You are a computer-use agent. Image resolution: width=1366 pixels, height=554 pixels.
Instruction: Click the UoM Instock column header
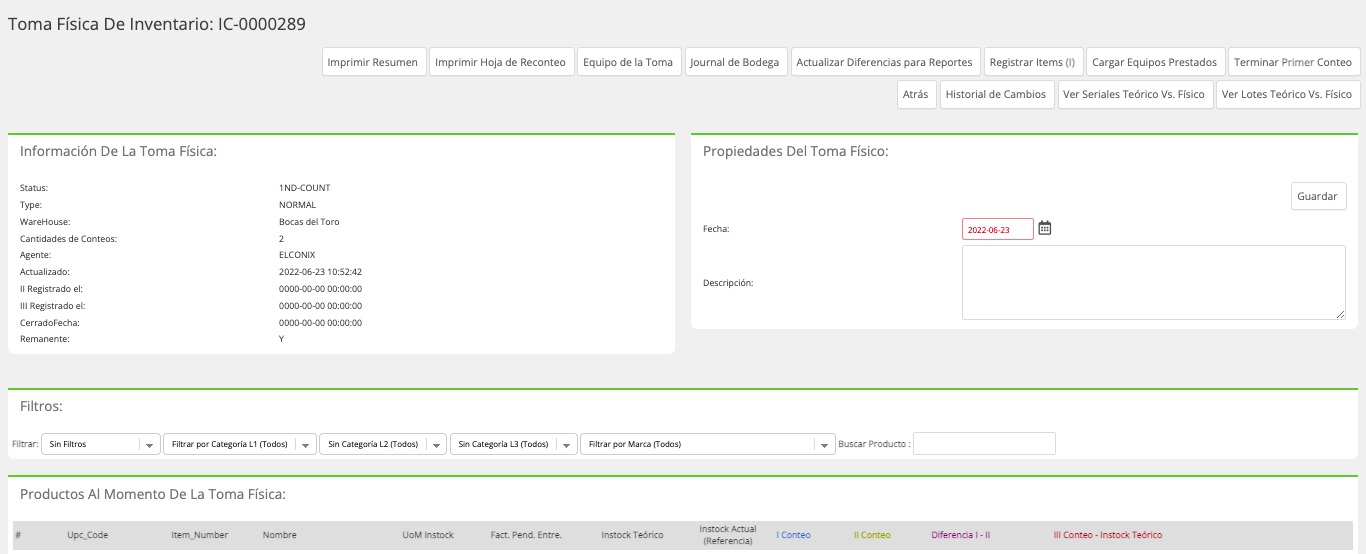pyautogui.click(x=428, y=535)
